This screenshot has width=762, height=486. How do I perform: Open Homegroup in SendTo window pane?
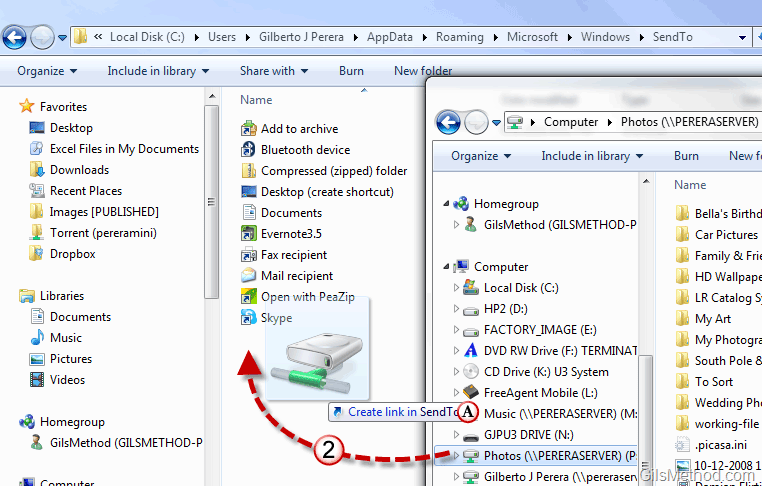pos(62,422)
